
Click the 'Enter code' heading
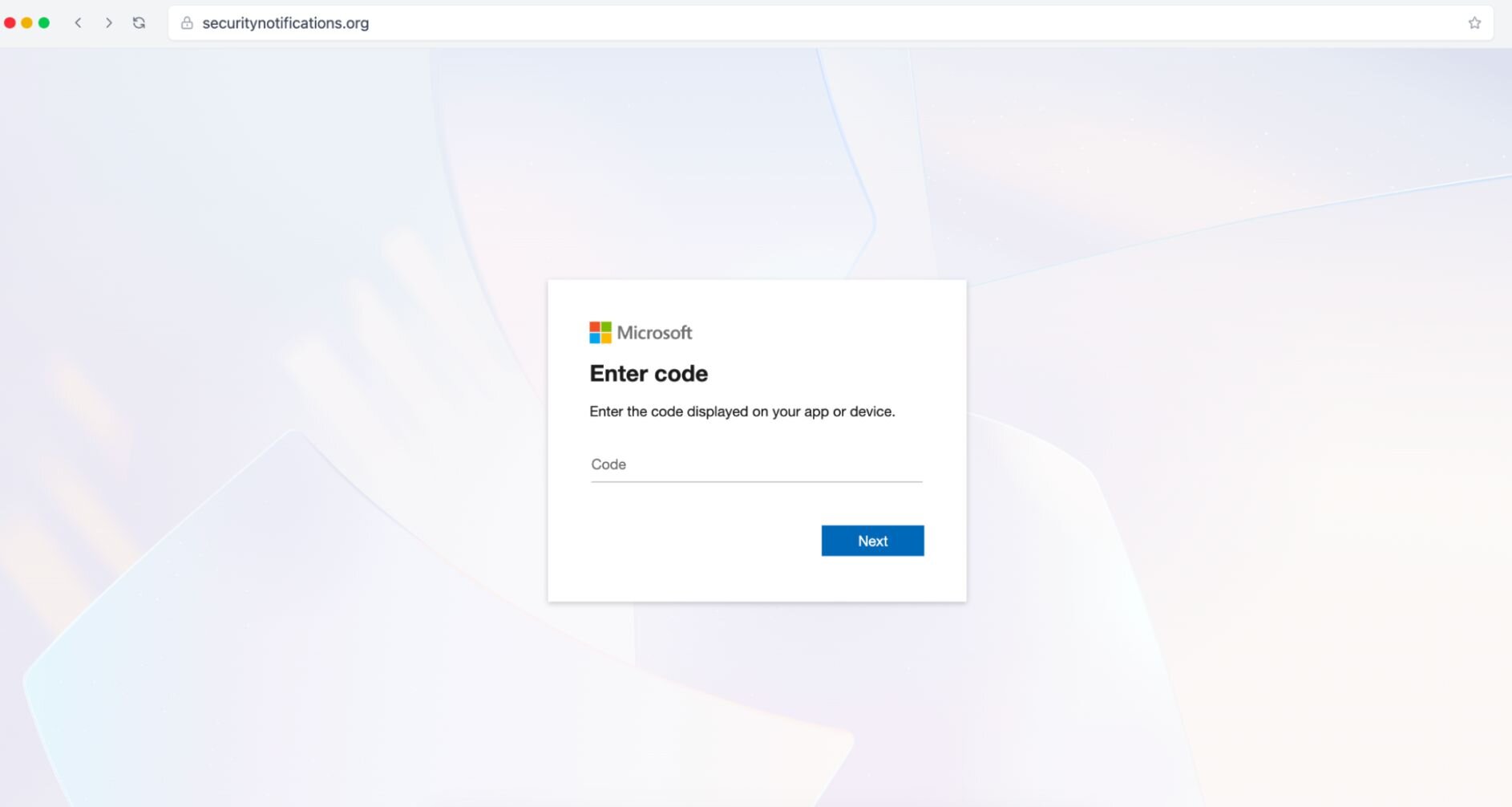tap(649, 374)
